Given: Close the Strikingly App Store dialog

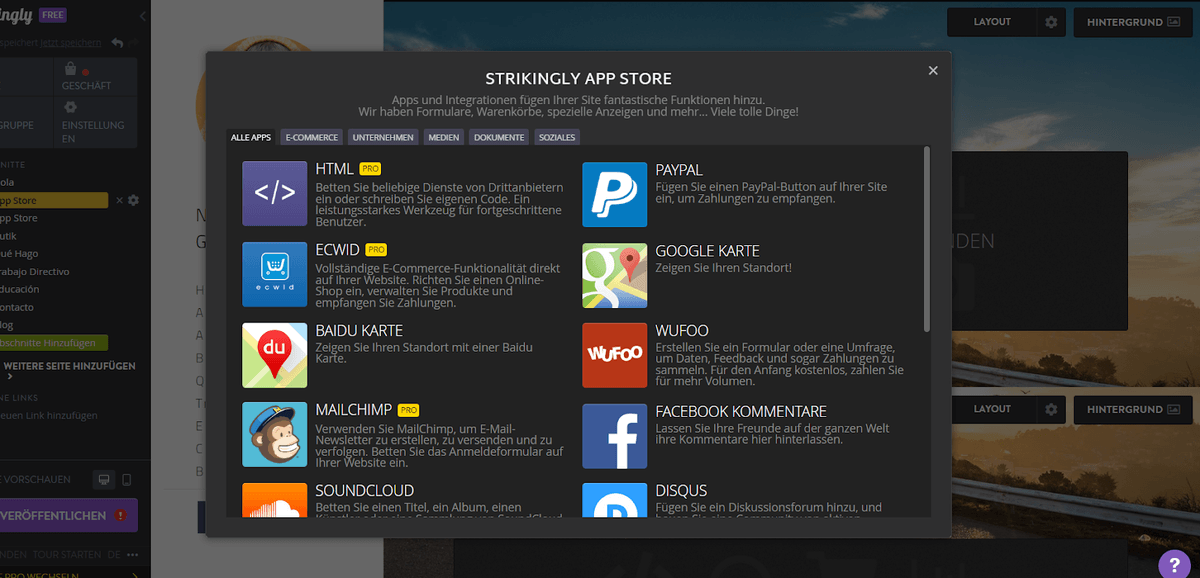Looking at the screenshot, I should click(933, 70).
